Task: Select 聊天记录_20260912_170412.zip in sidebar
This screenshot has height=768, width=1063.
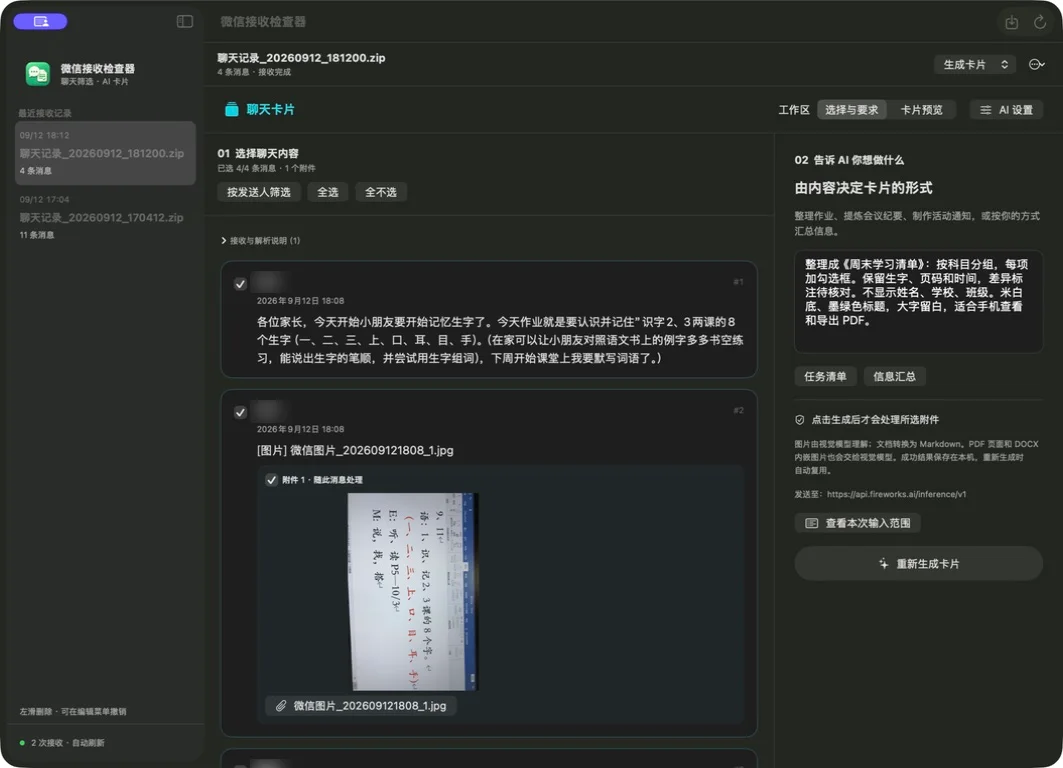Action: [x=105, y=217]
